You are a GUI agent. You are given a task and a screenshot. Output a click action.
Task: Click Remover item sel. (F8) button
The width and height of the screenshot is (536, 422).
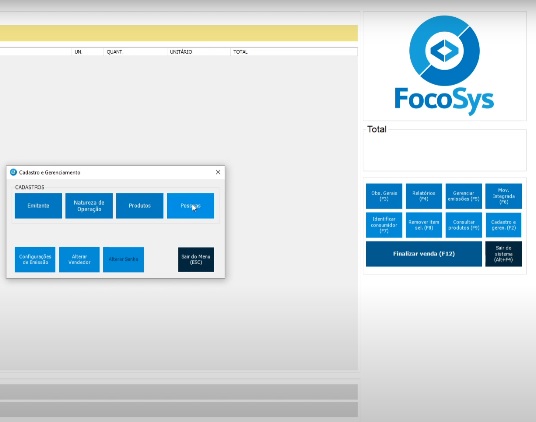click(x=424, y=225)
